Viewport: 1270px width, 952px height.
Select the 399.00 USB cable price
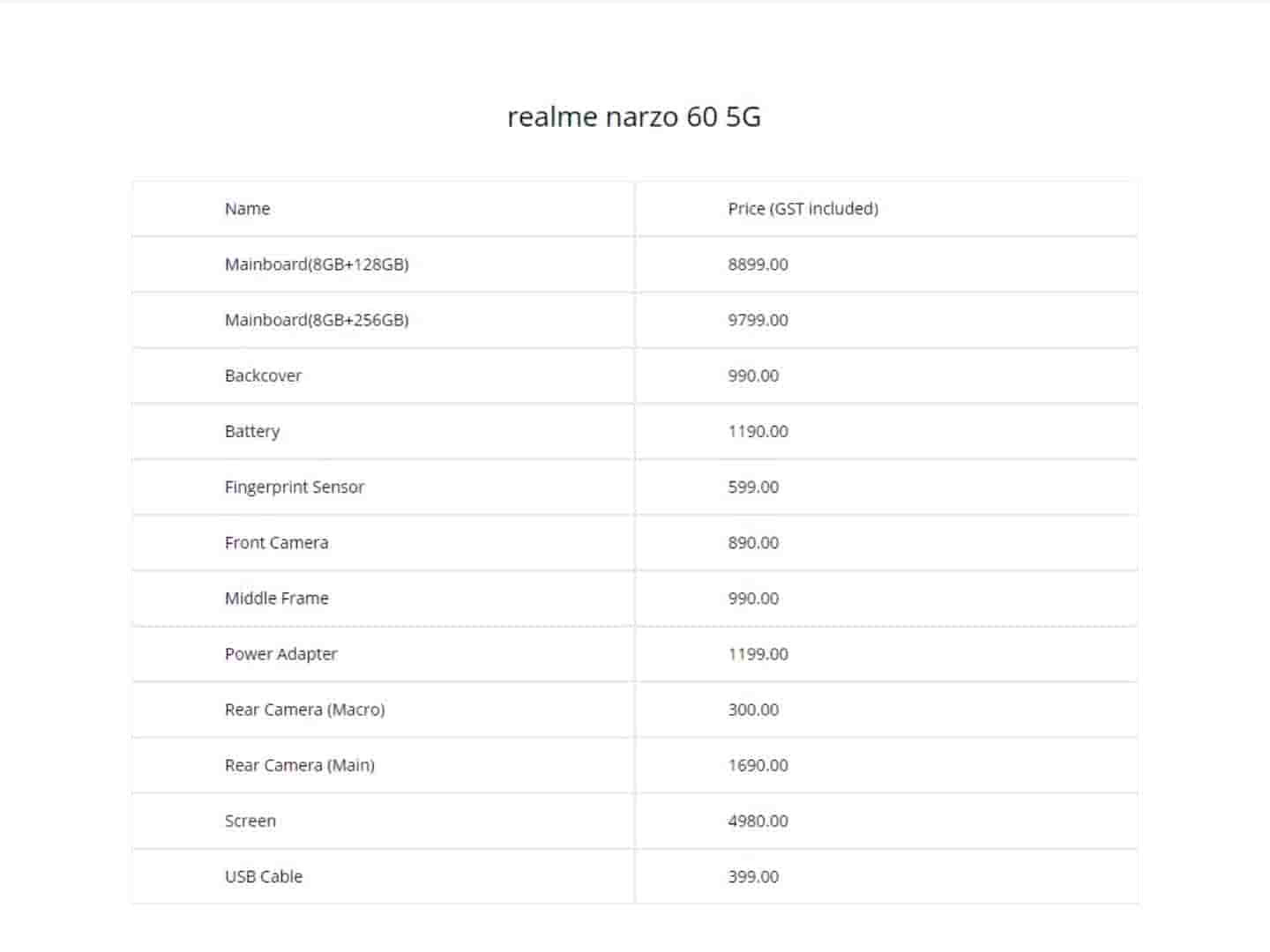click(x=753, y=876)
